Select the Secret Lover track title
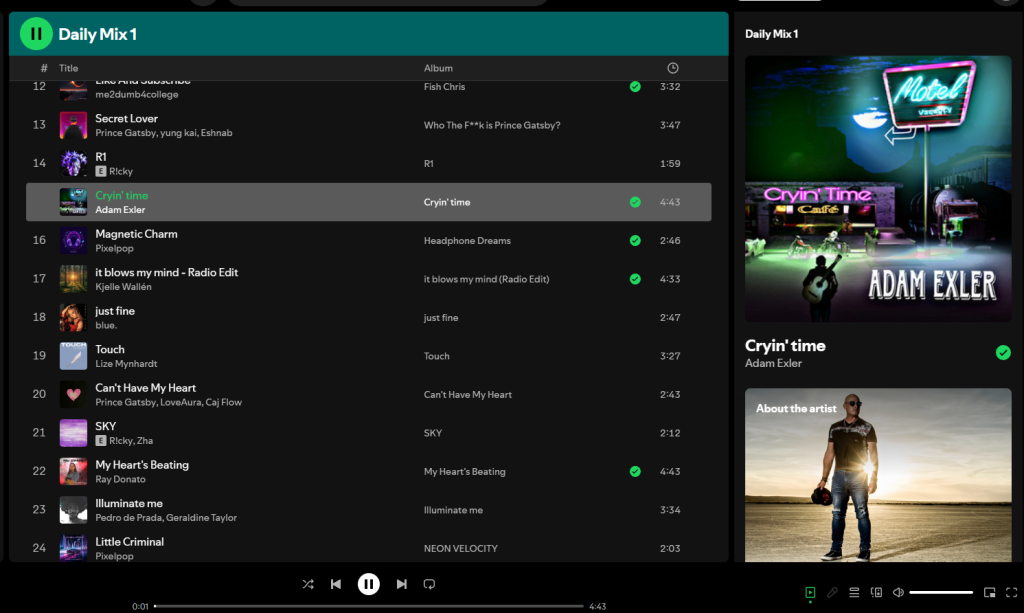The image size is (1024, 613). pyautogui.click(x=127, y=118)
